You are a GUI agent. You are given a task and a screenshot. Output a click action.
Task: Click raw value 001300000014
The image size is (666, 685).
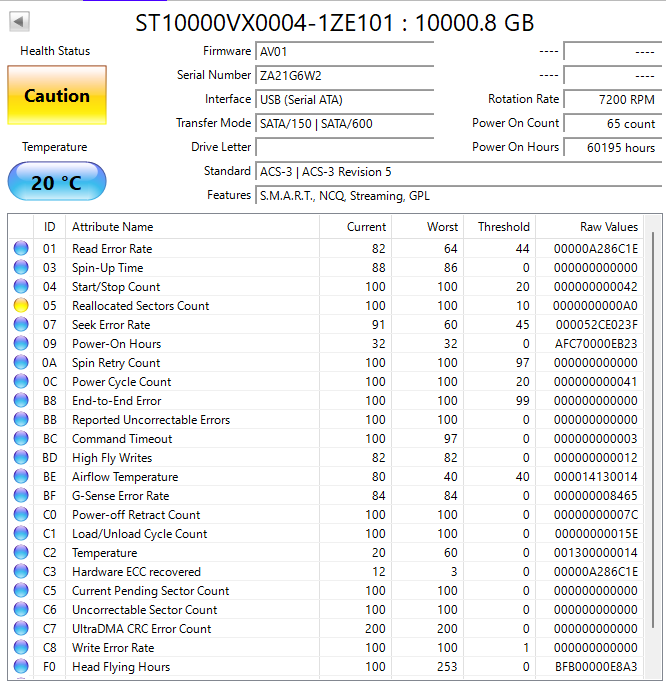[596, 553]
